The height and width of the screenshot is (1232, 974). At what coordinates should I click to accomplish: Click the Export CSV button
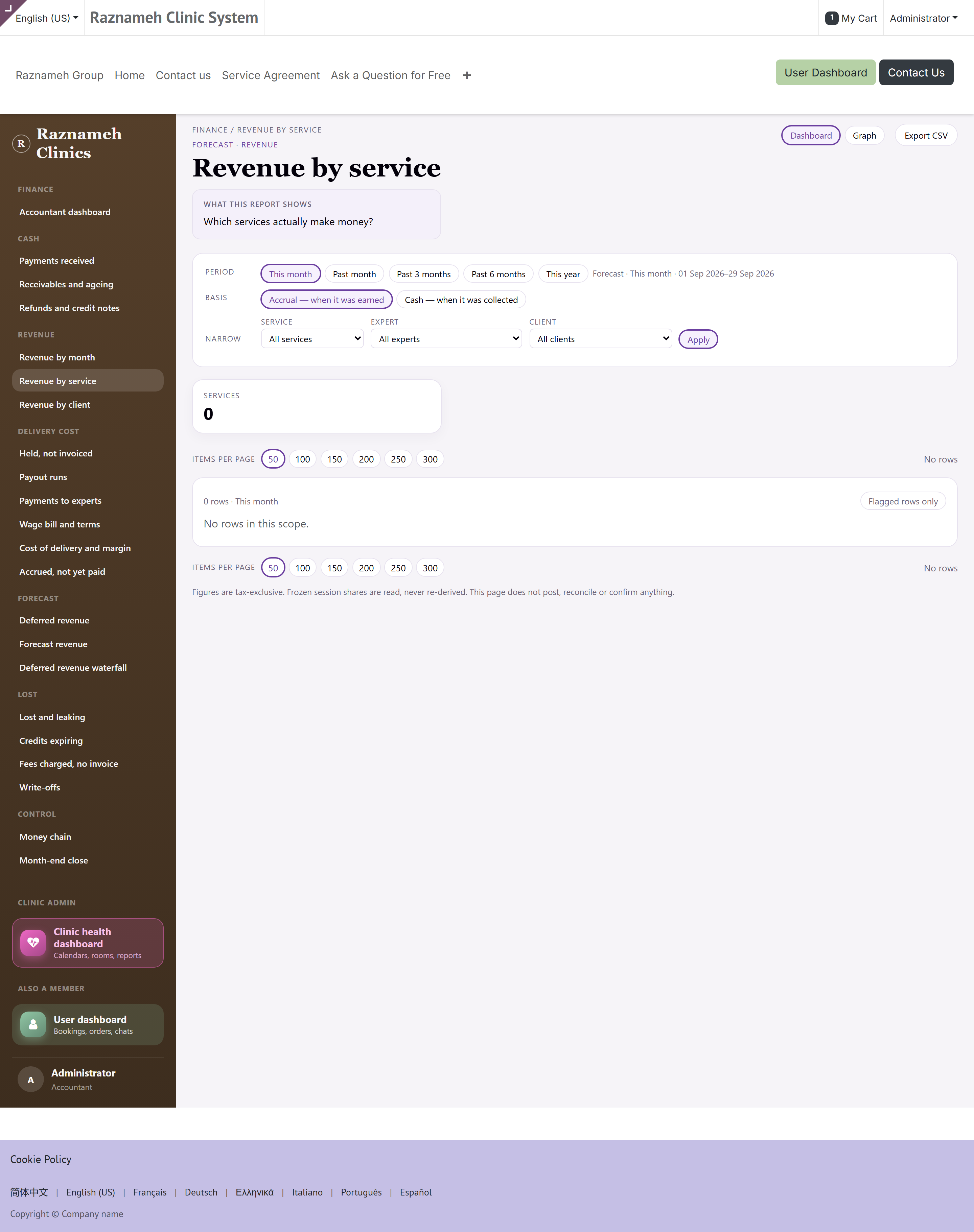coord(926,135)
